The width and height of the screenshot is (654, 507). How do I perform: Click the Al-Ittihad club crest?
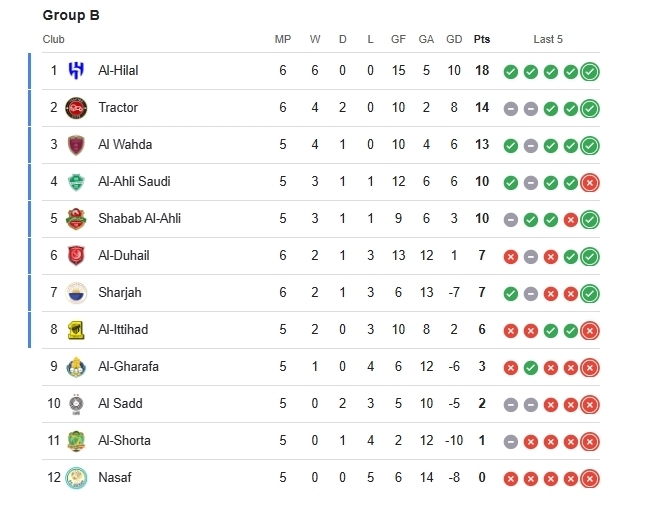click(76, 330)
